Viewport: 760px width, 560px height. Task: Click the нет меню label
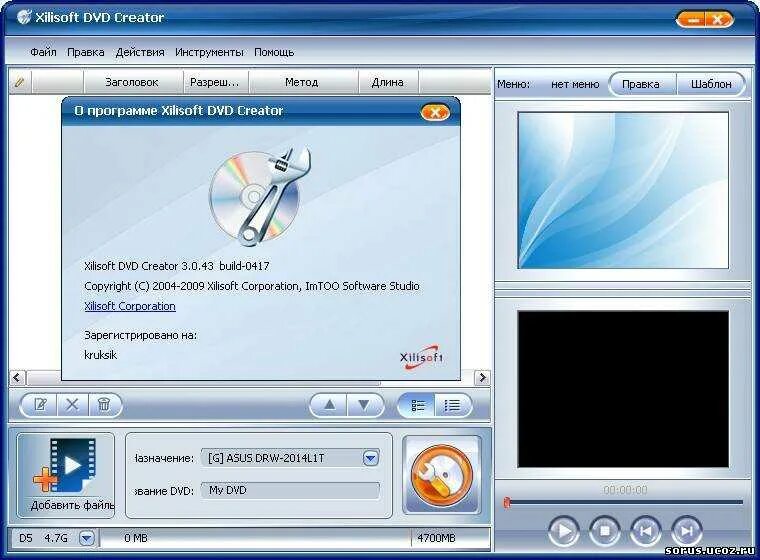pos(575,84)
